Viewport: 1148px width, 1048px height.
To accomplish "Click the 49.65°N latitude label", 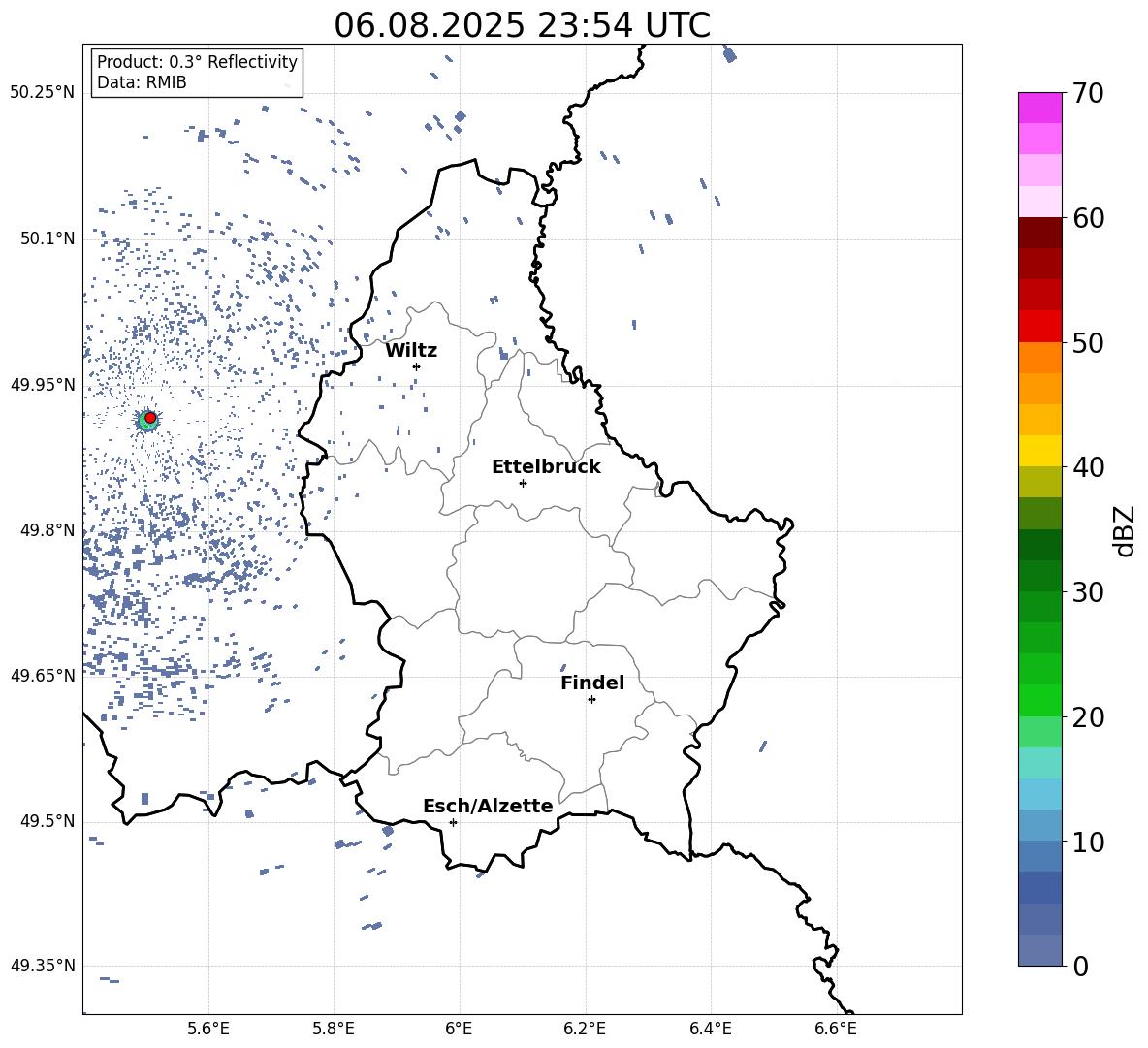I will (x=43, y=675).
